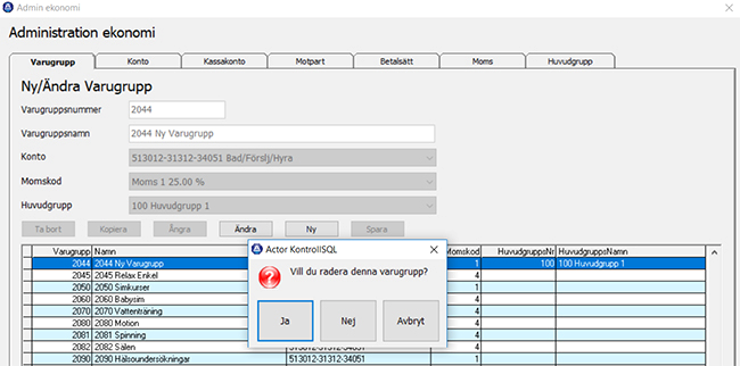Viewport: 740px width, 366px height.
Task: Click the table scrollbar up arrow
Action: coord(714,253)
